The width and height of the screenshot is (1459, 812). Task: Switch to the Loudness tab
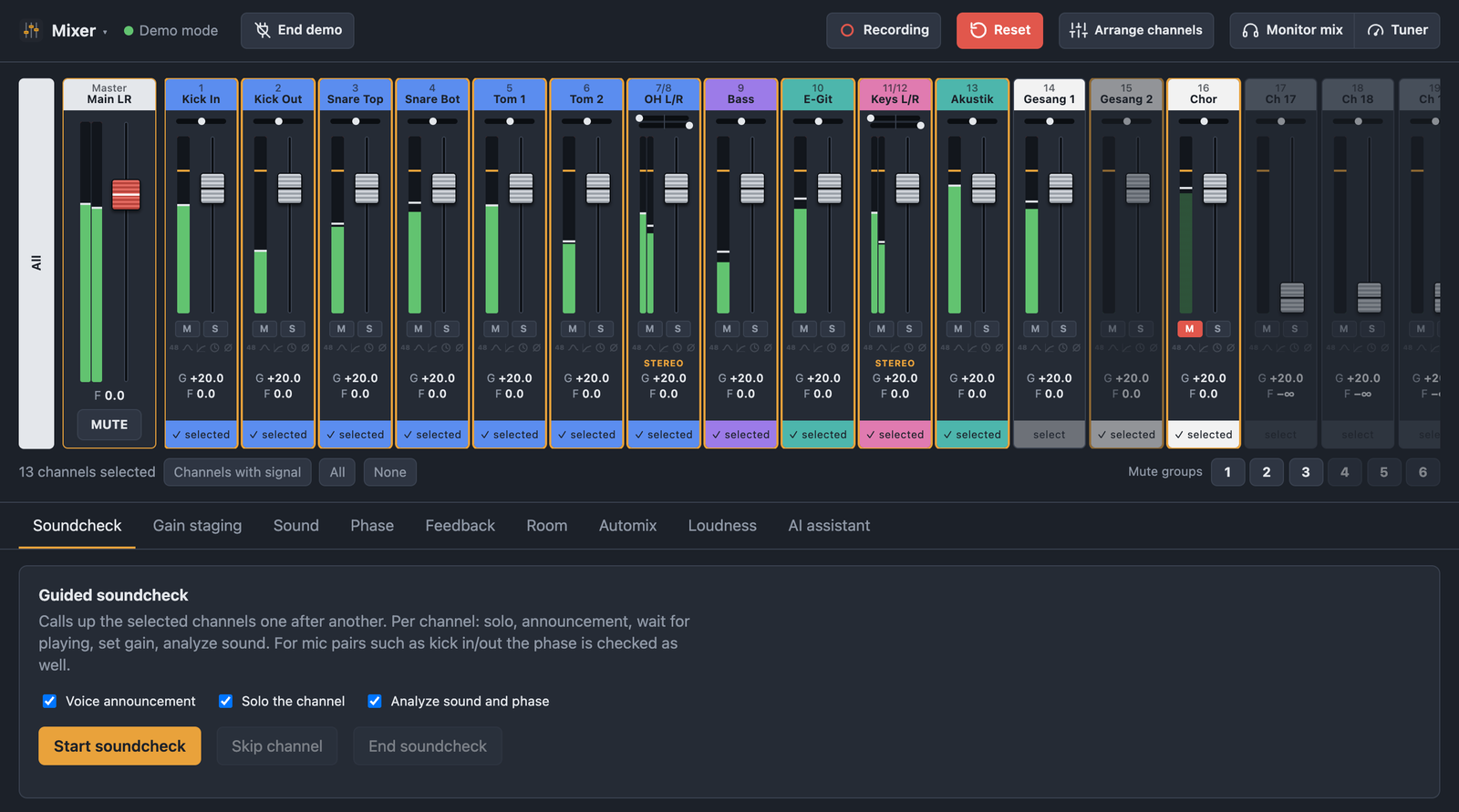coord(722,526)
